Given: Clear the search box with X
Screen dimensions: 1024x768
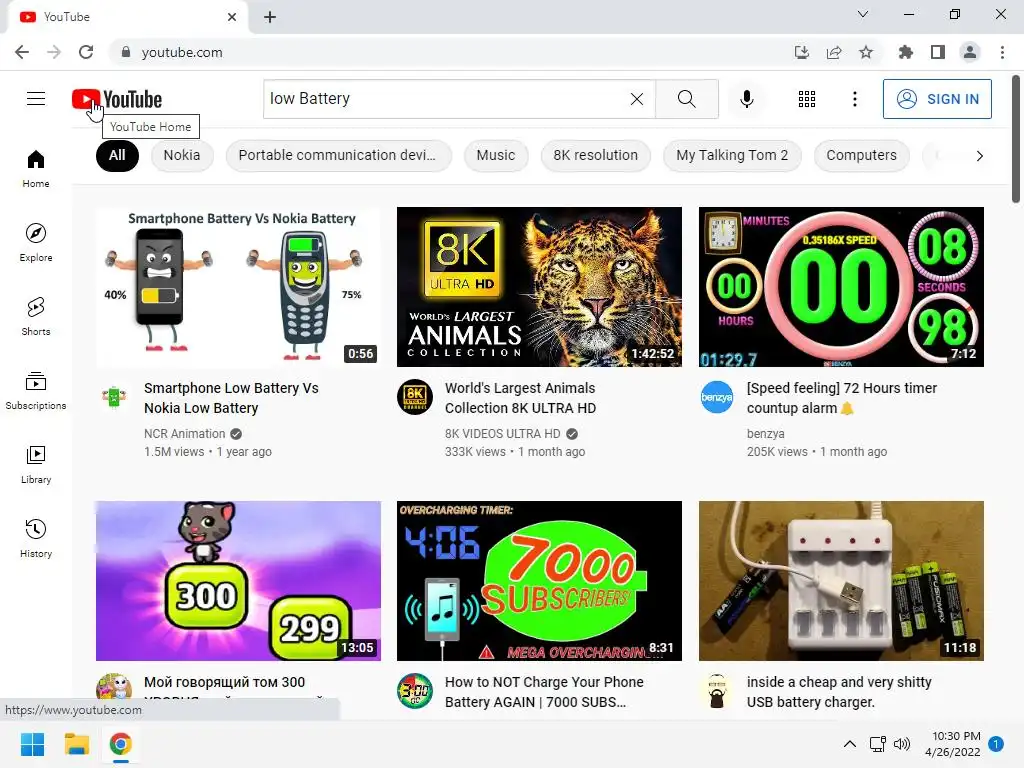Looking at the screenshot, I should click(637, 99).
